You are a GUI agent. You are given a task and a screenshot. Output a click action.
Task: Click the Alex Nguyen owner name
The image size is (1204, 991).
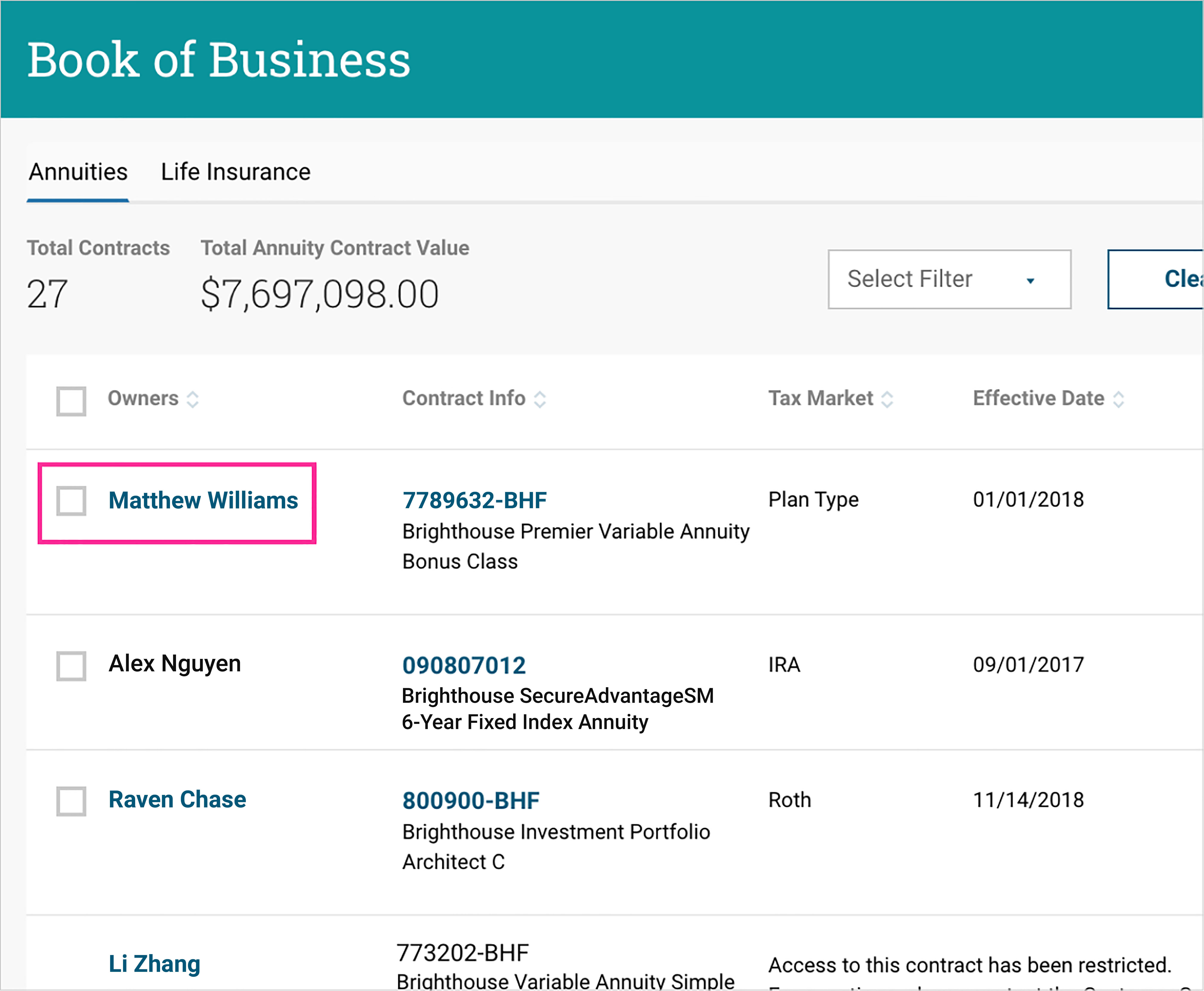click(175, 663)
